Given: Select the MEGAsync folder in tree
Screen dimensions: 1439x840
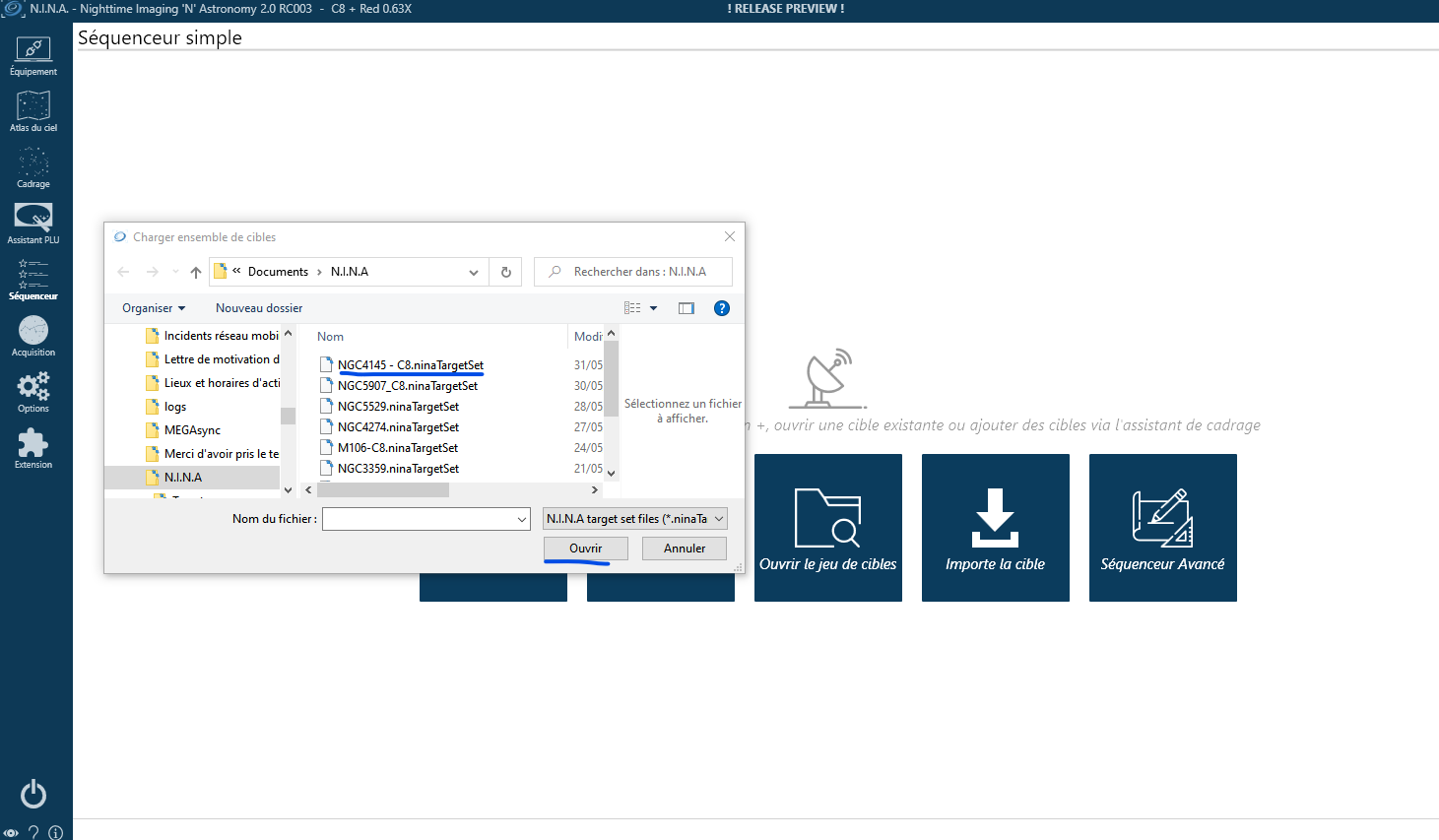Looking at the screenshot, I should tap(183, 430).
